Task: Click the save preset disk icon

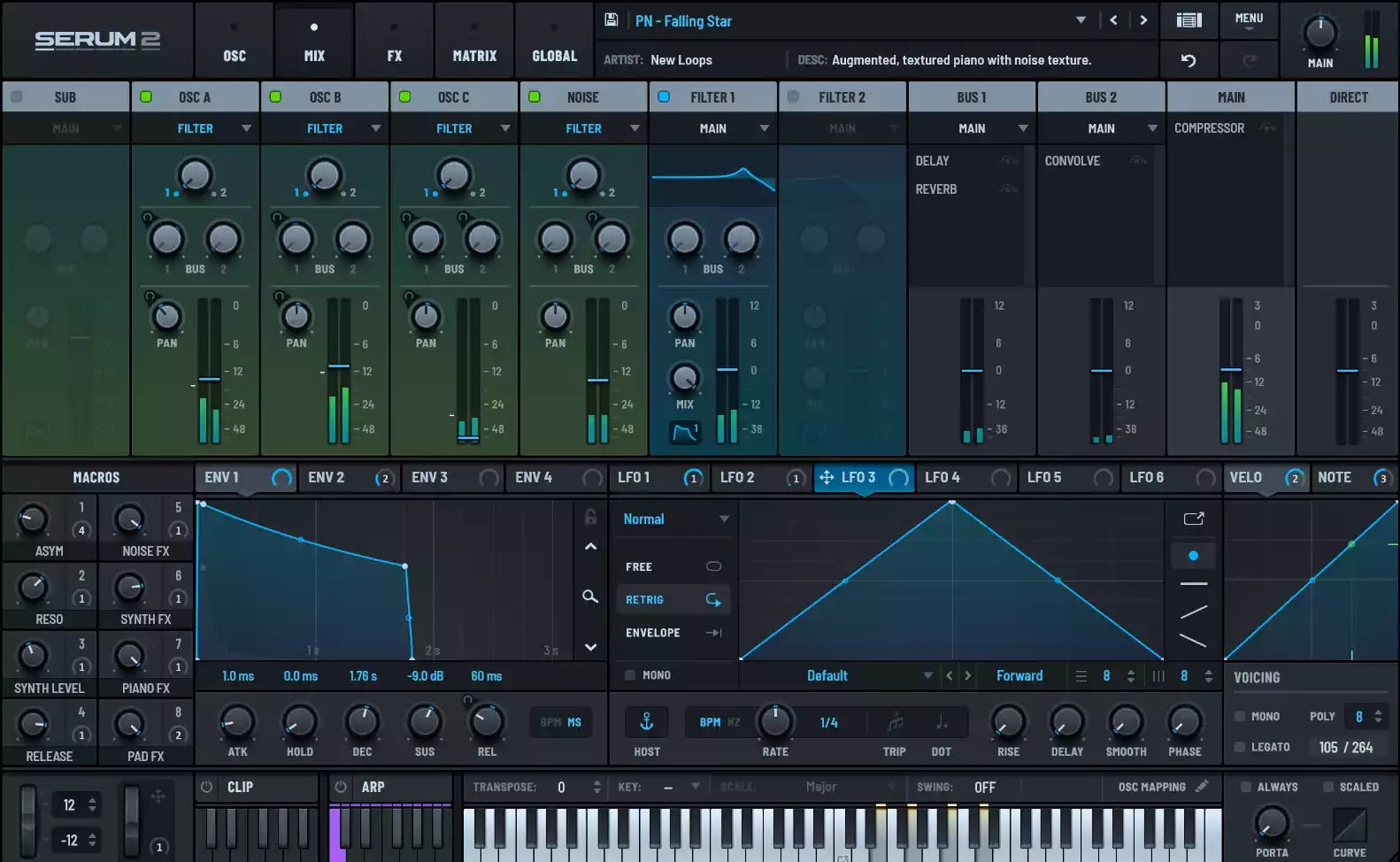Action: 611,19
